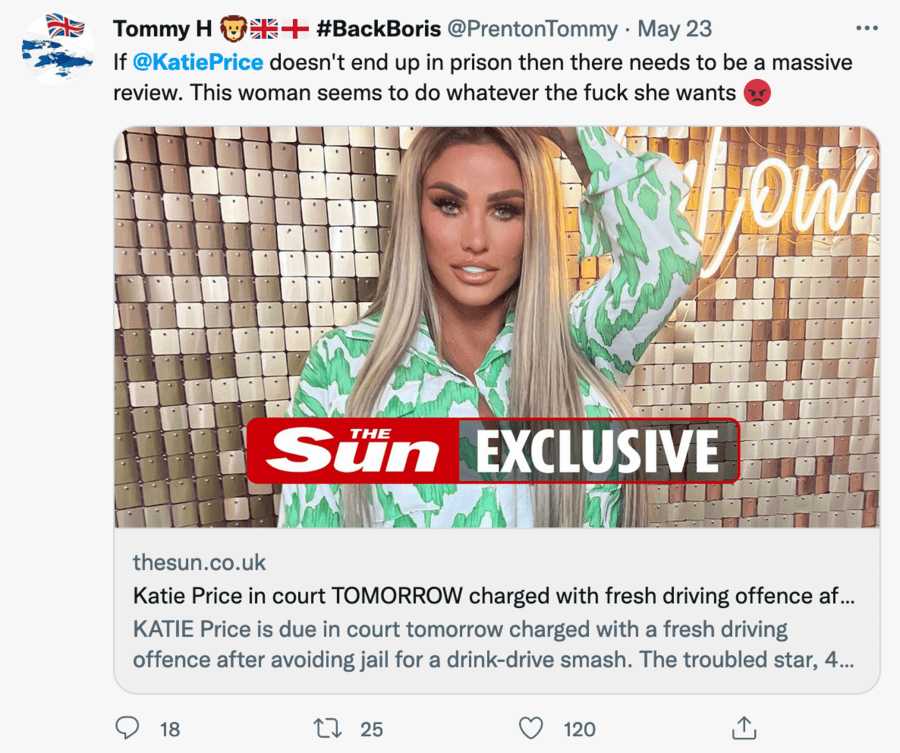Click the share tweet upload icon
This screenshot has height=753, width=900.
[x=742, y=727]
